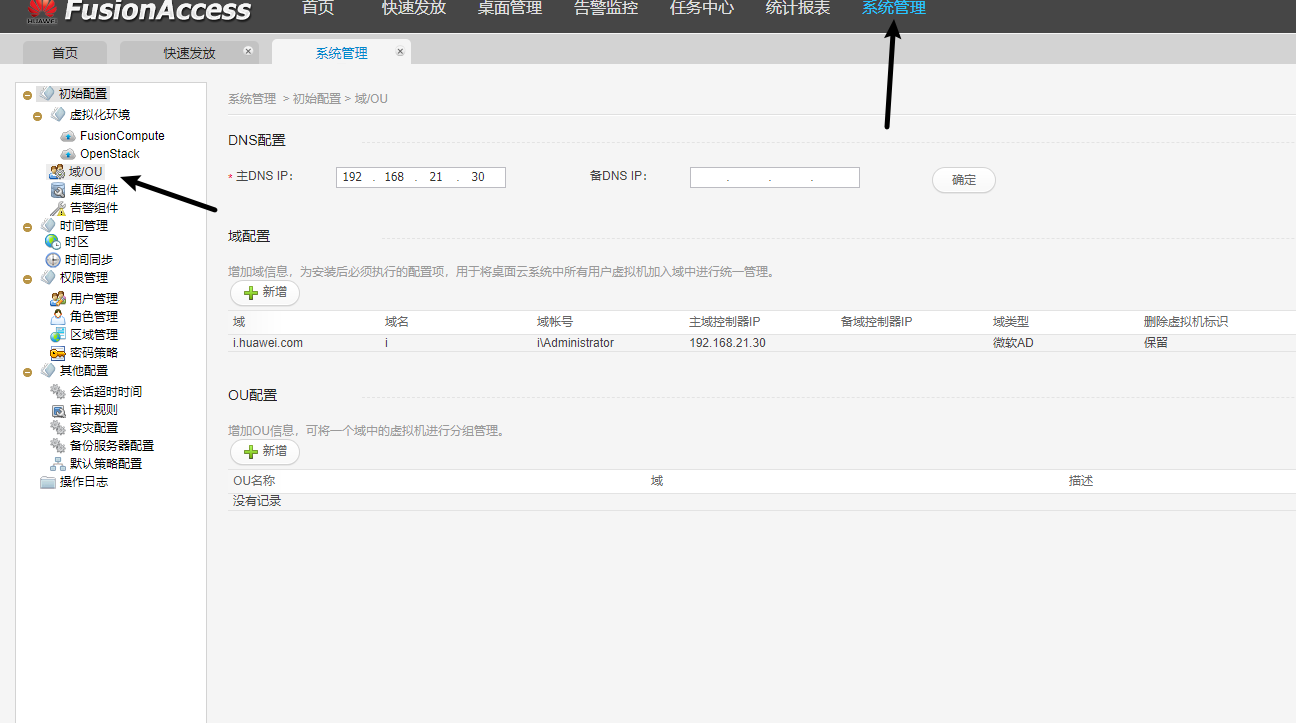Collapse the 初始配置 tree node
Image resolution: width=1296 pixels, height=723 pixels.
click(x=27, y=93)
